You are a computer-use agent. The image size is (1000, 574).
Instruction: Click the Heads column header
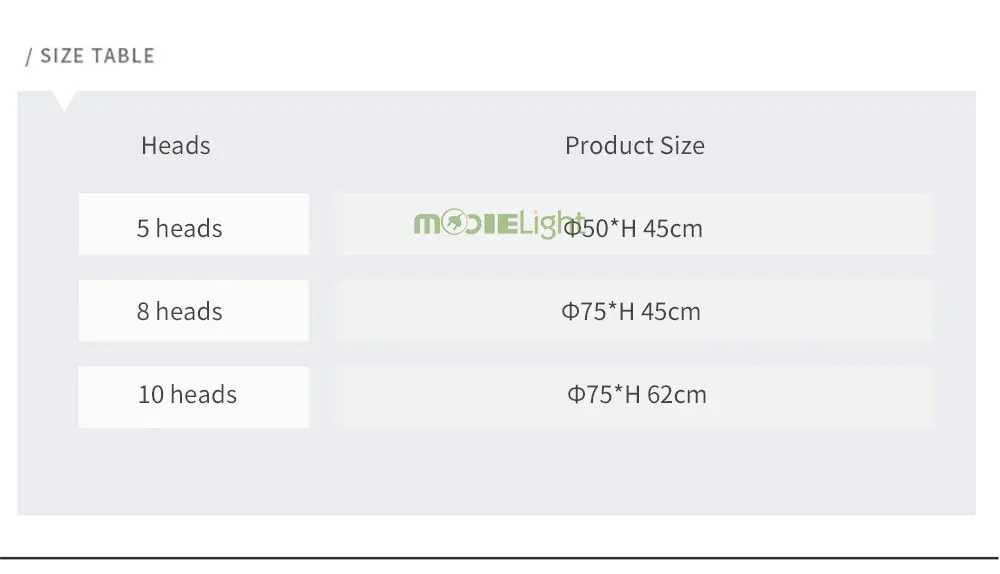coord(176,145)
